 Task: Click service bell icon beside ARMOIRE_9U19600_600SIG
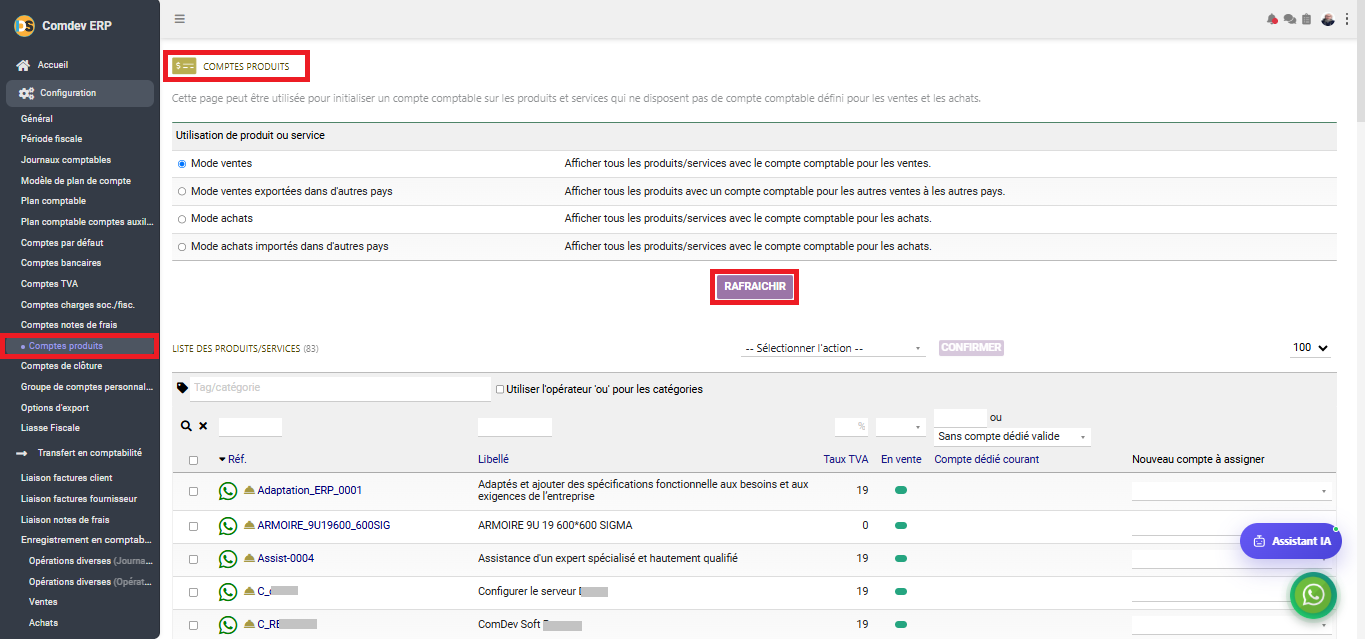[x=249, y=525]
